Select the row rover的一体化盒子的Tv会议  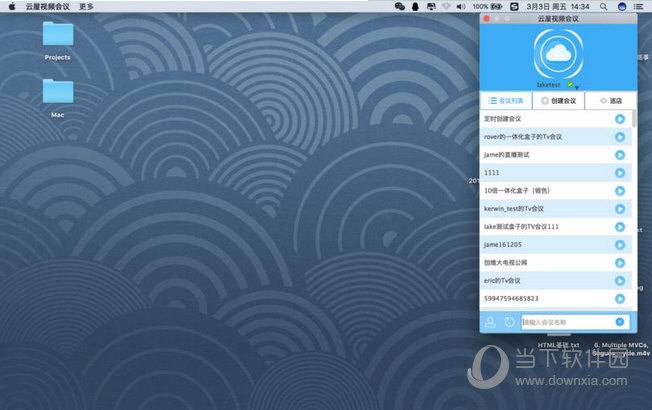click(556, 137)
